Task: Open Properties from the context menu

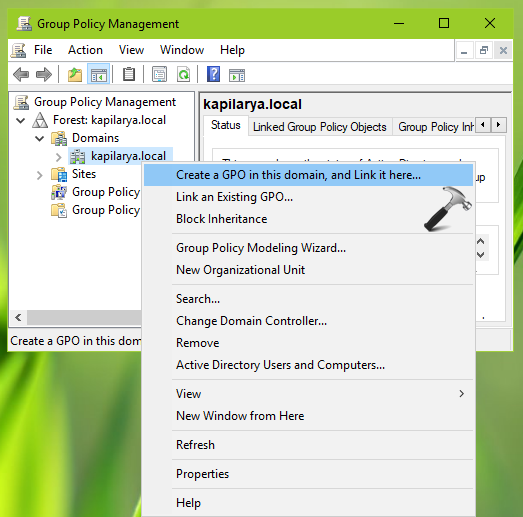Action: tap(309, 474)
